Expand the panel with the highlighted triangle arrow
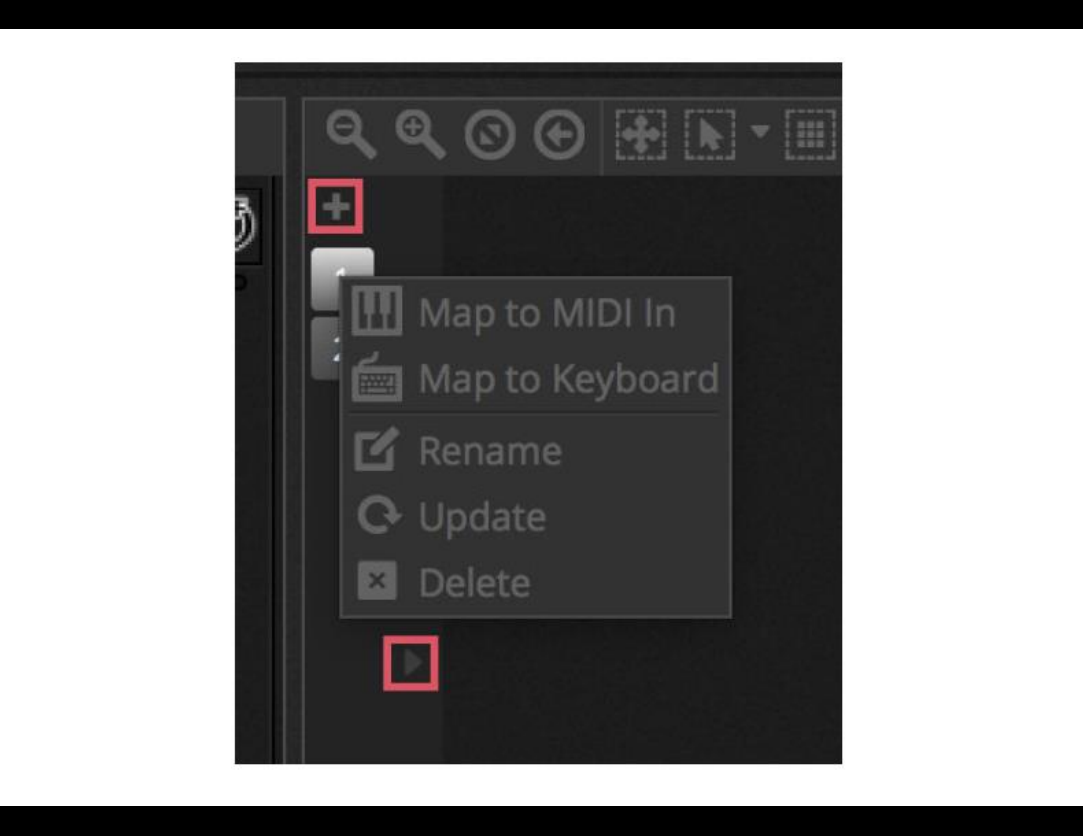 pos(411,663)
